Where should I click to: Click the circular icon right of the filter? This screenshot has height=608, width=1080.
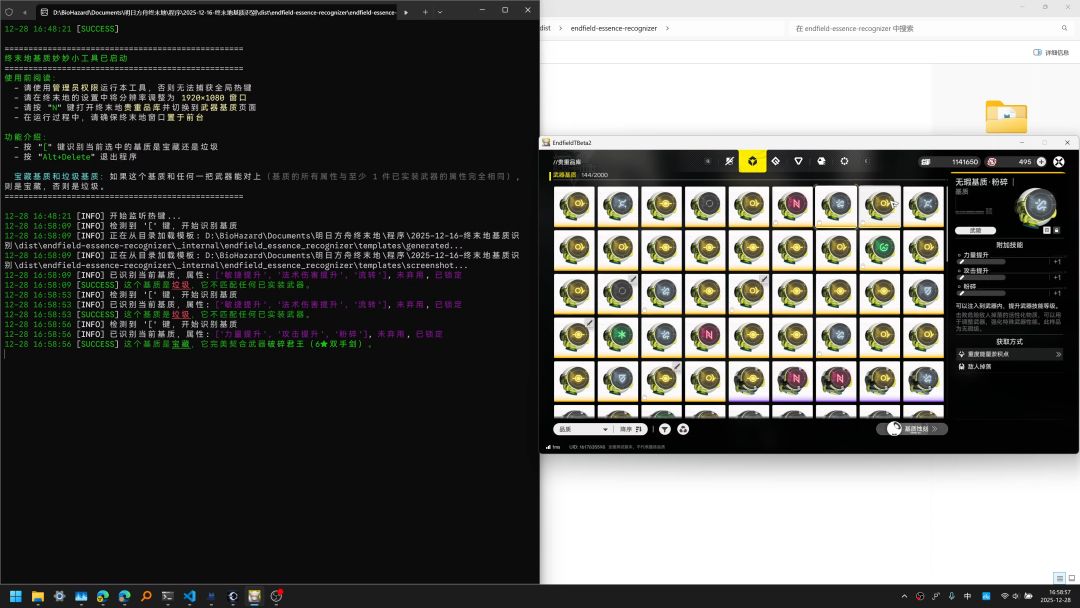coord(683,429)
